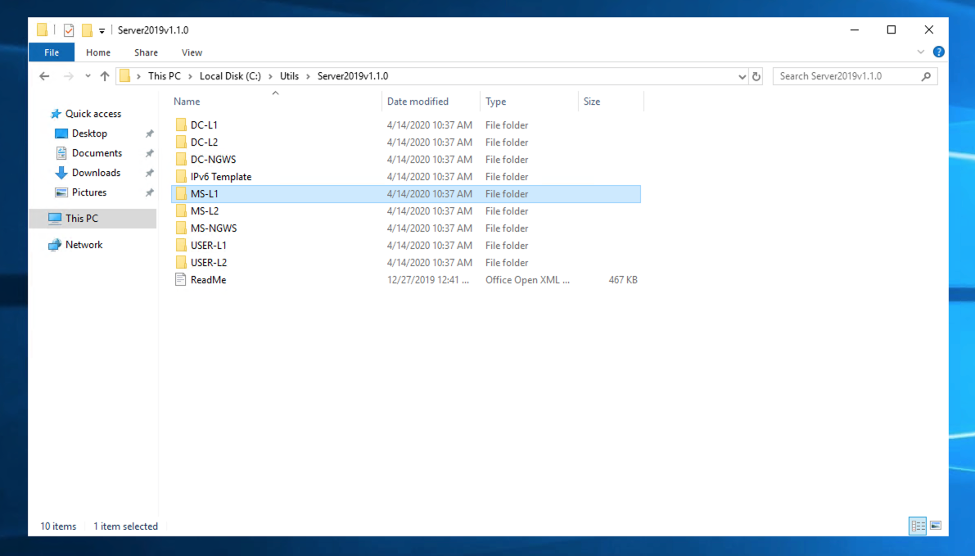Open the Share ribbon tab
The width and height of the screenshot is (977, 556).
tap(146, 52)
